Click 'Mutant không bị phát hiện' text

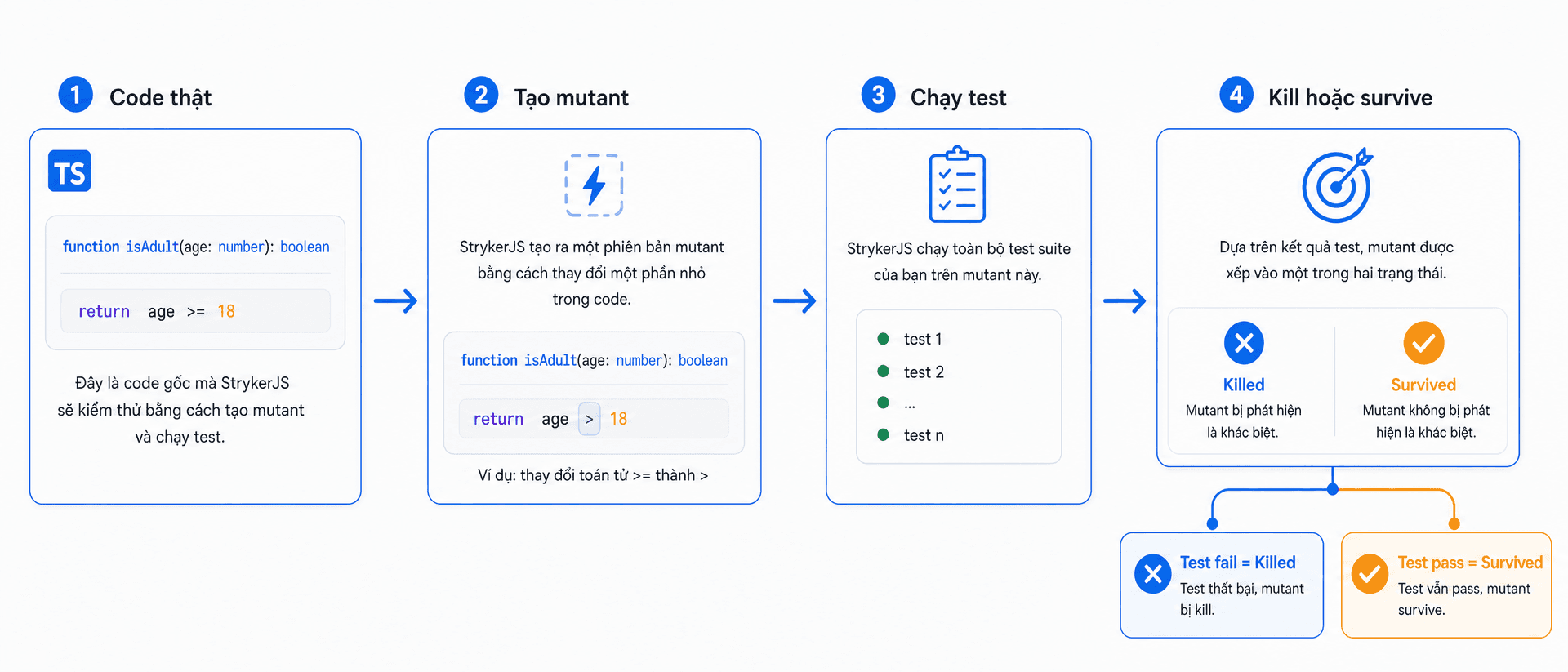click(x=1426, y=421)
